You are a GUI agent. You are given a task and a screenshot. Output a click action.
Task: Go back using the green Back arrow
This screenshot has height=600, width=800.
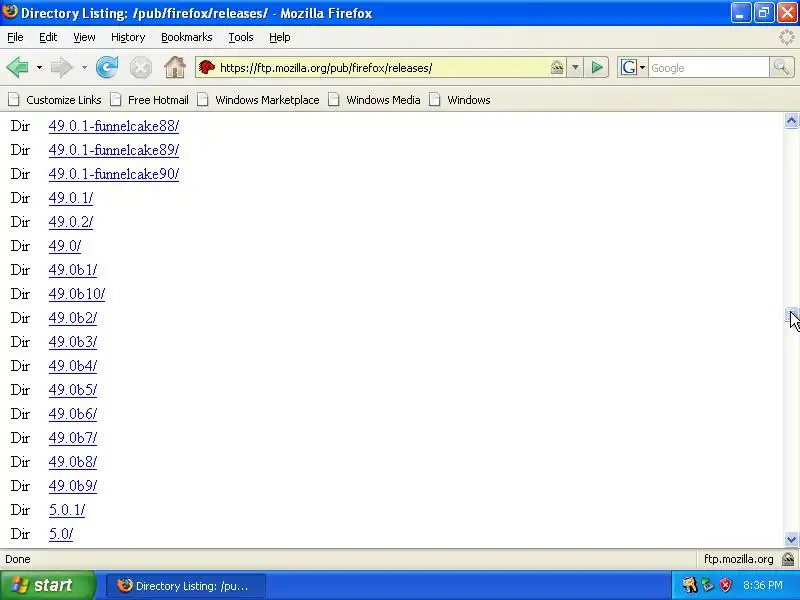(x=17, y=67)
